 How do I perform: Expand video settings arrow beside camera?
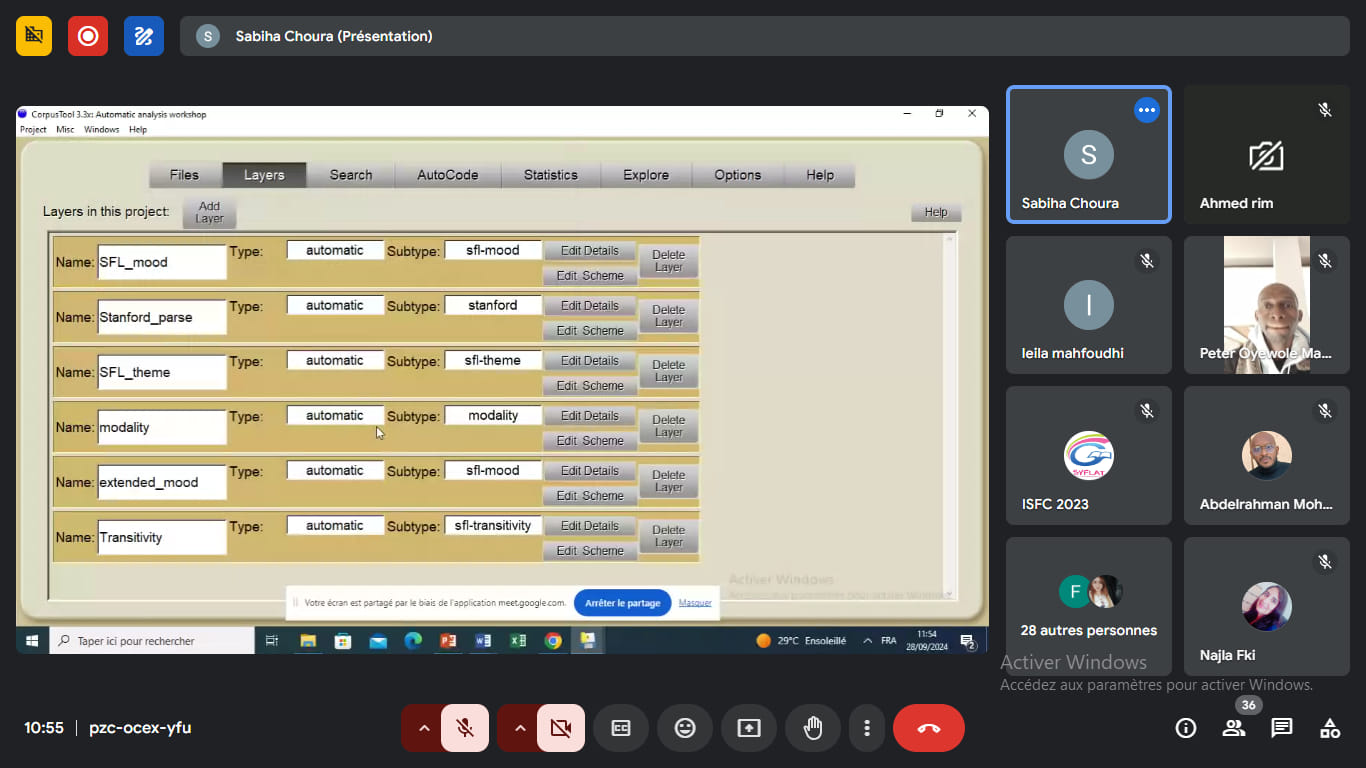[x=519, y=728]
